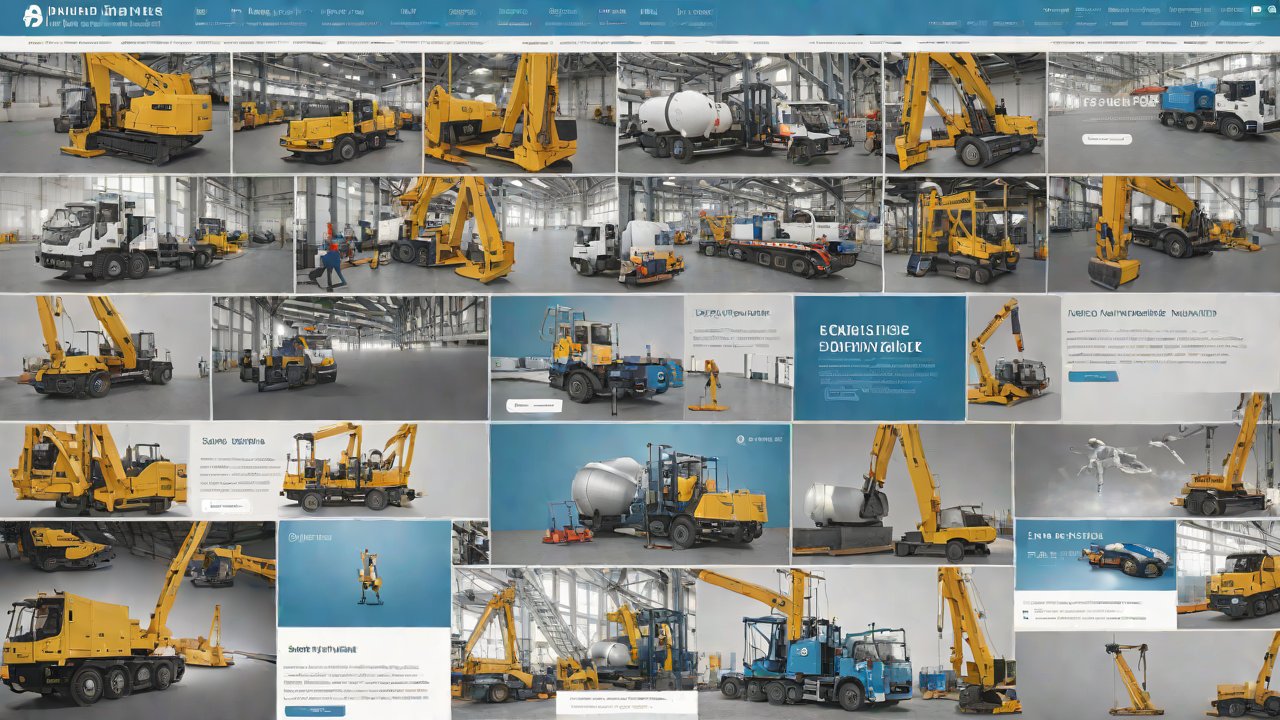Screen dimensions: 1280x720
Task: Click the small white icon at header's far right
Action: 1256,10
